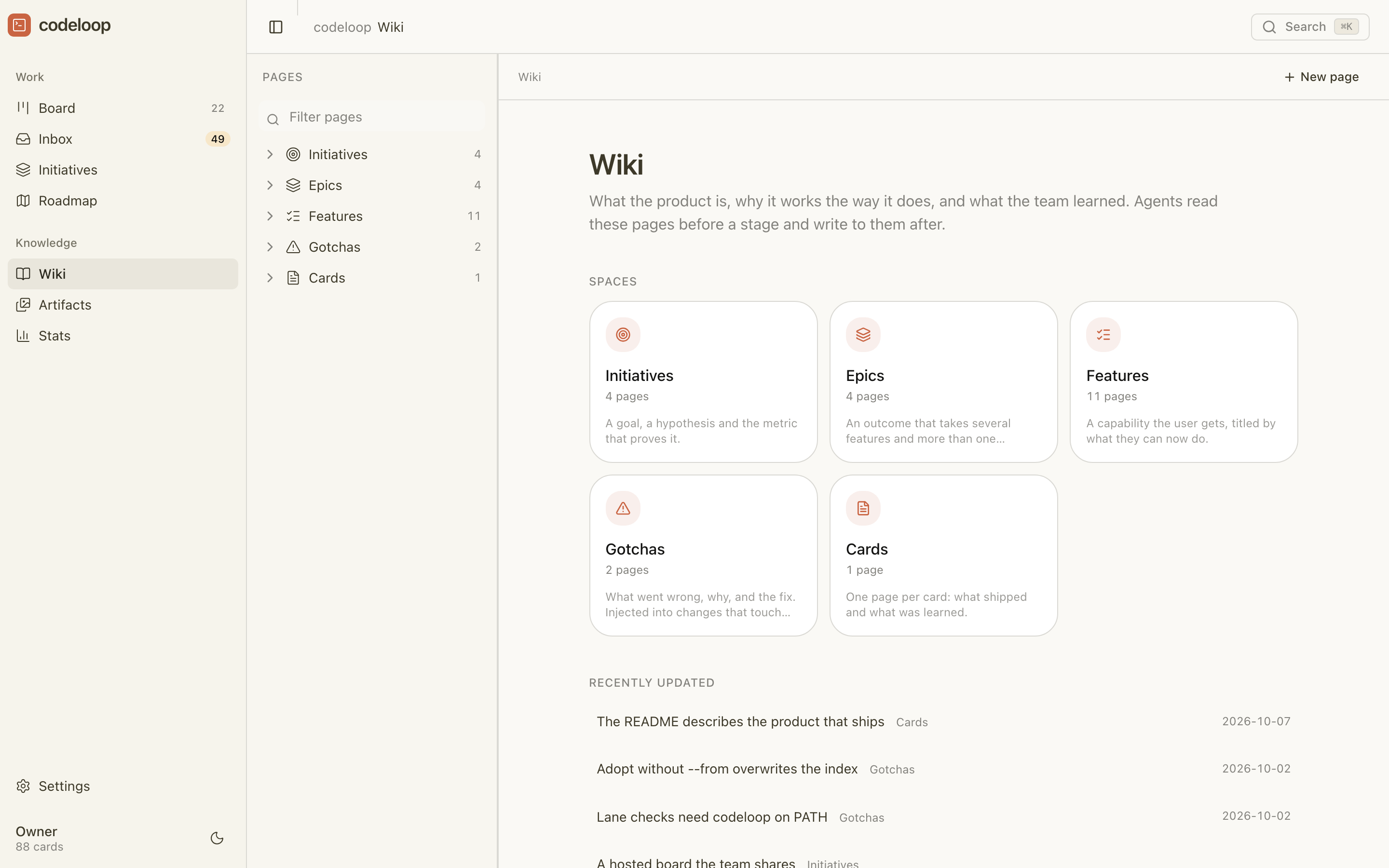Click the Cards document icon on space card

(863, 508)
